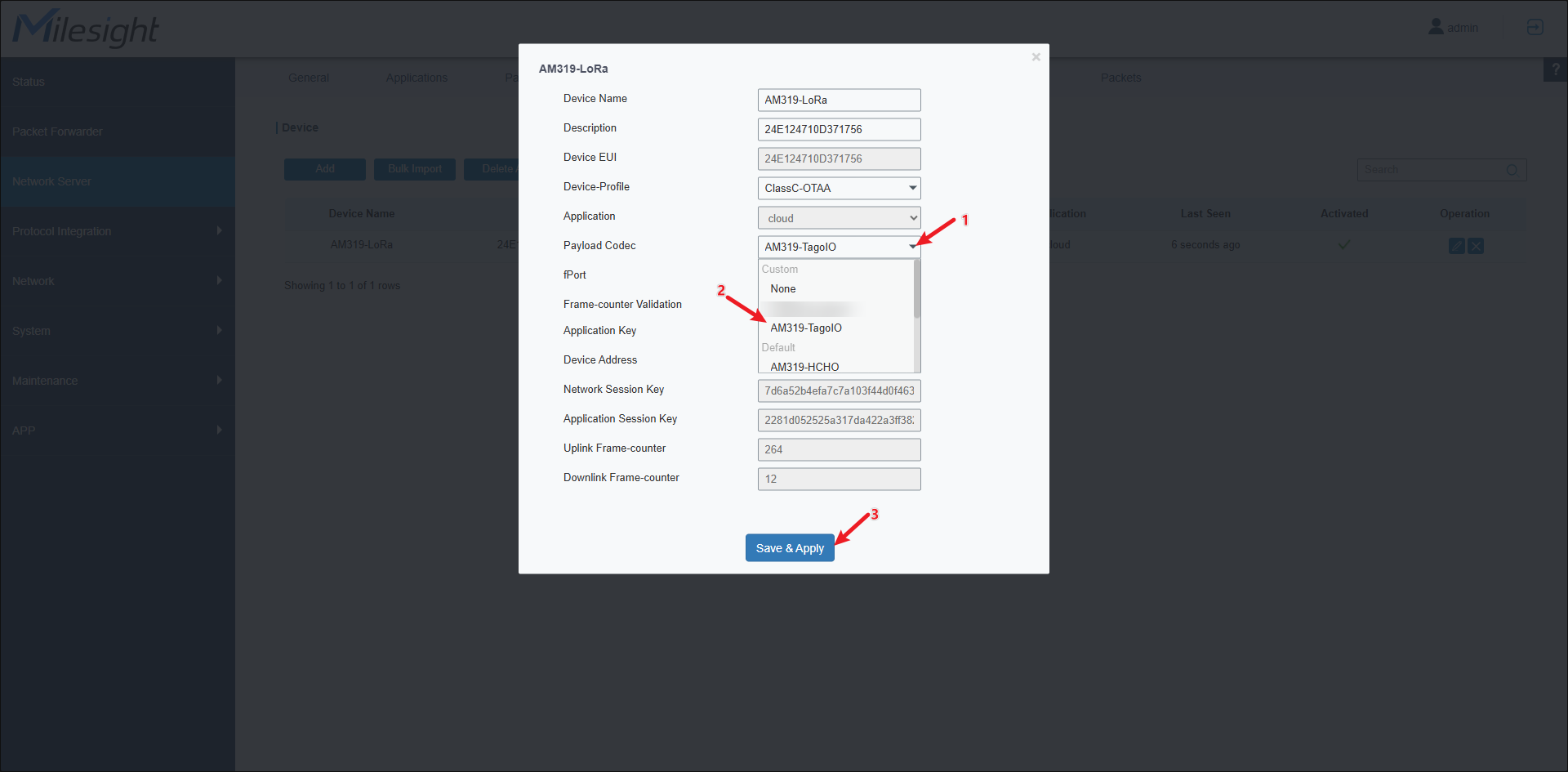Viewport: 1568px width, 772px height.
Task: Click Save & Apply button
Action: pos(790,548)
